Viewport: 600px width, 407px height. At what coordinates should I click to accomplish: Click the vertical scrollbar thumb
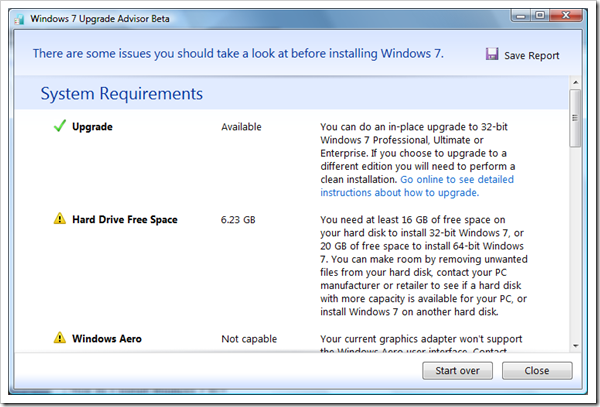[x=575, y=118]
